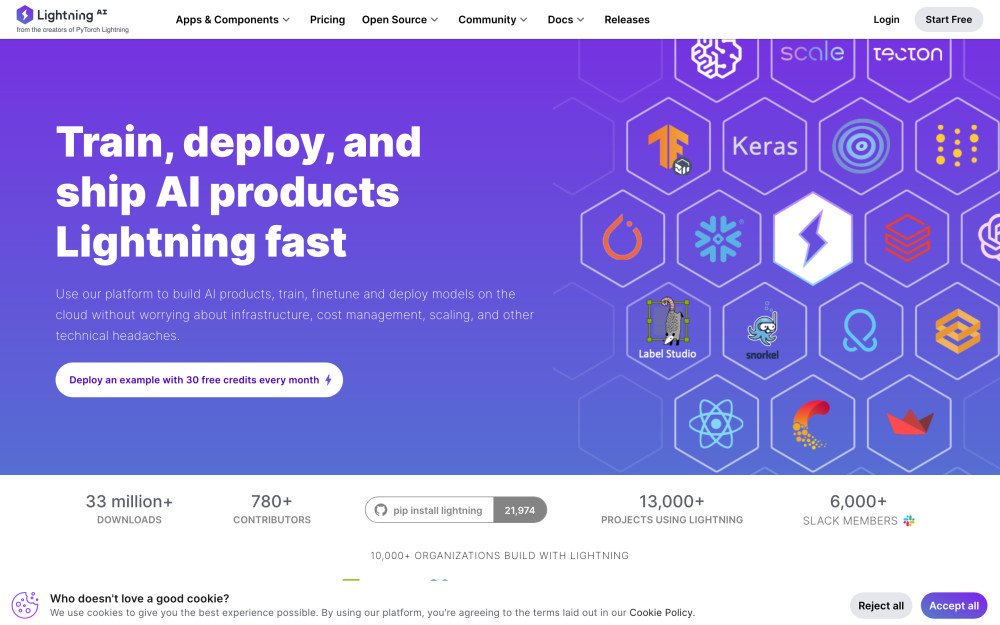This screenshot has width=1000, height=625.
Task: Expand the Apps & Components dropdown
Action: (x=233, y=20)
